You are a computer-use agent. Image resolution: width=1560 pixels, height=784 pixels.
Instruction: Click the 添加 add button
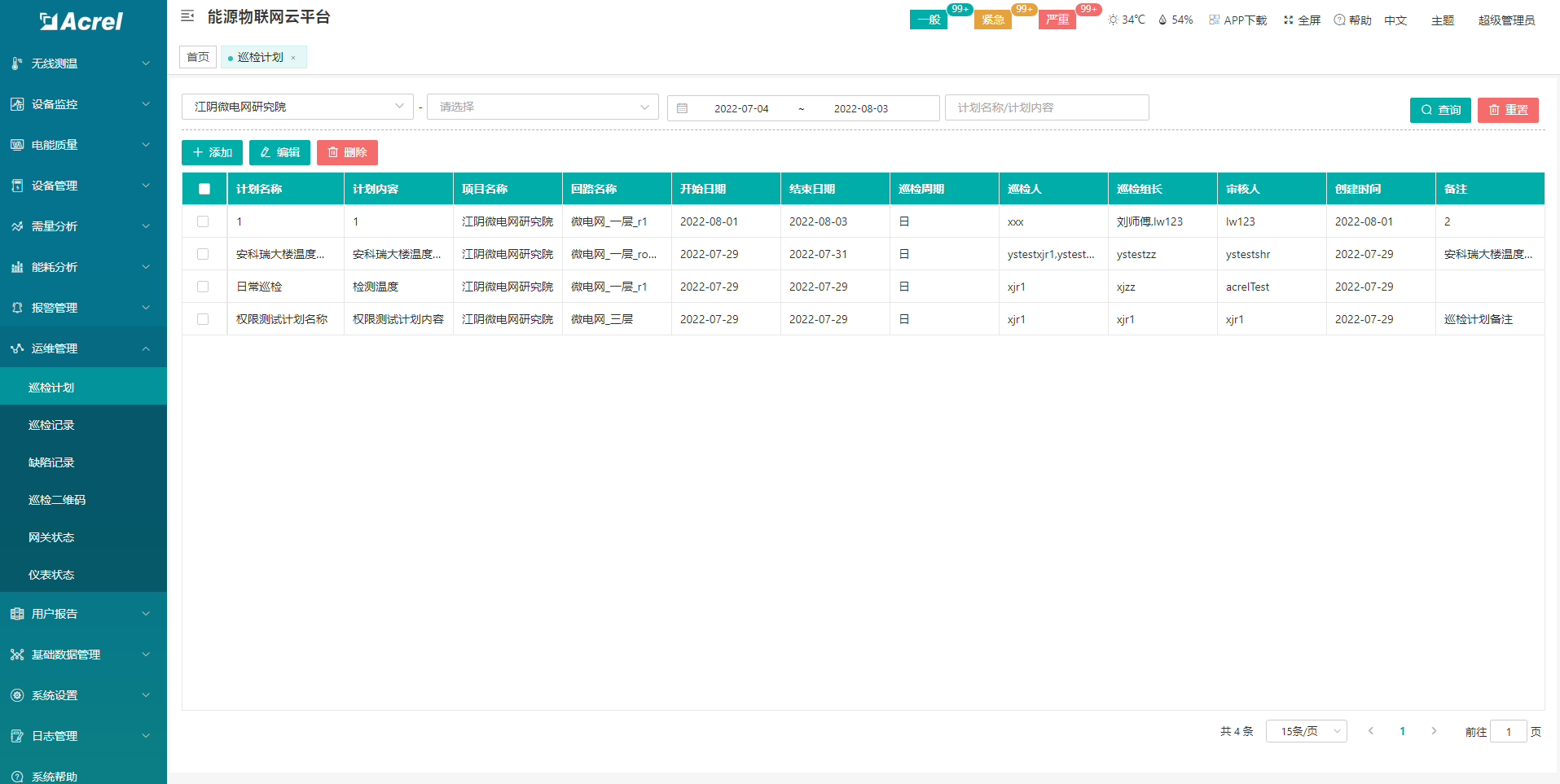212,152
